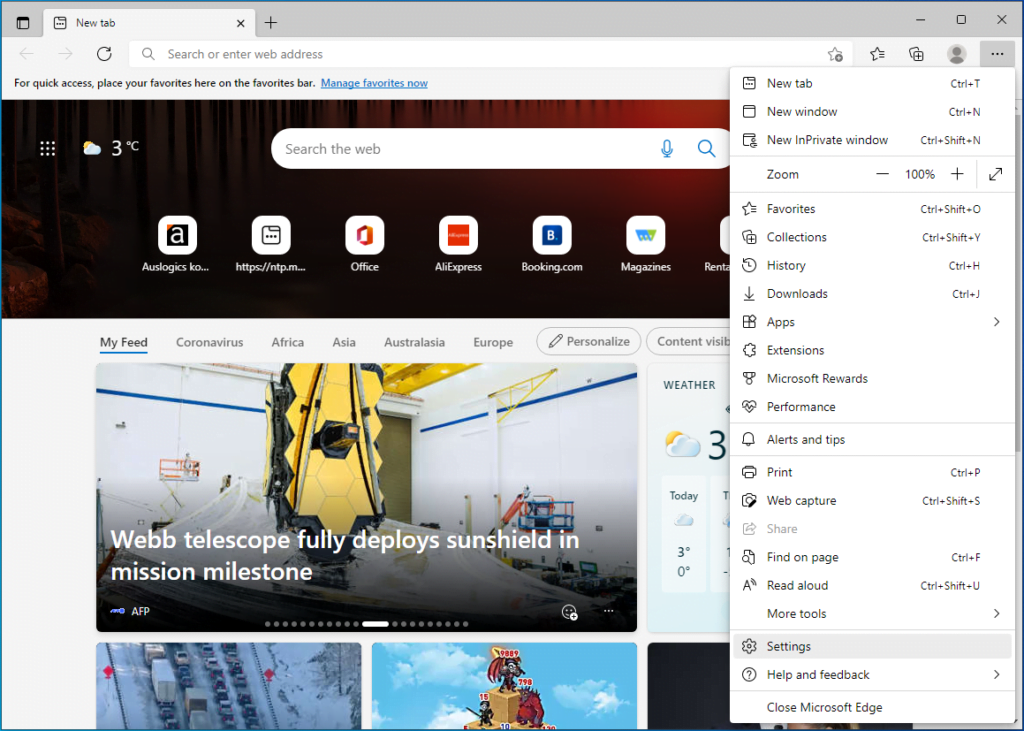Click the Personalize button
Viewport: 1024px width, 731px height.
click(x=588, y=341)
